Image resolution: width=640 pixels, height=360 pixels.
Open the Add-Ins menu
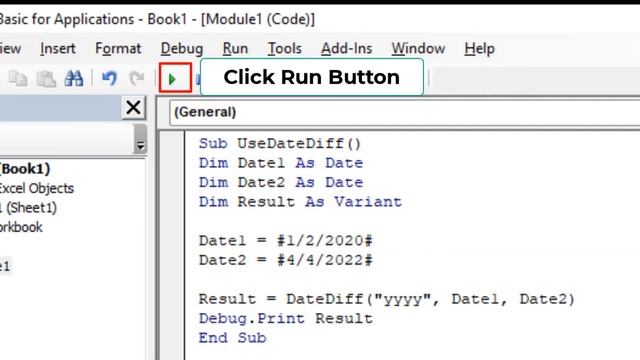pyautogui.click(x=347, y=49)
